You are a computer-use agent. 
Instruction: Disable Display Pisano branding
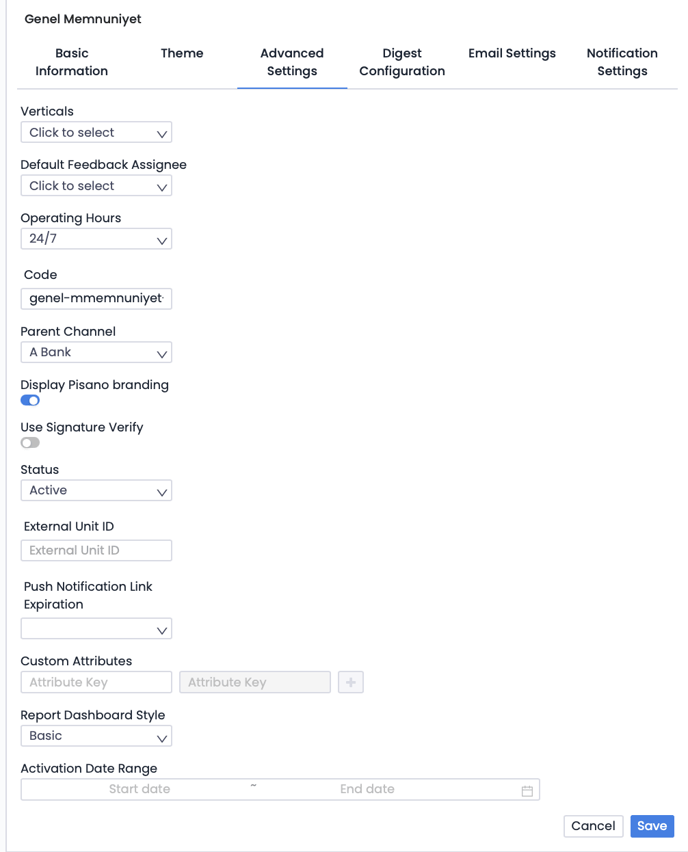[30, 400]
